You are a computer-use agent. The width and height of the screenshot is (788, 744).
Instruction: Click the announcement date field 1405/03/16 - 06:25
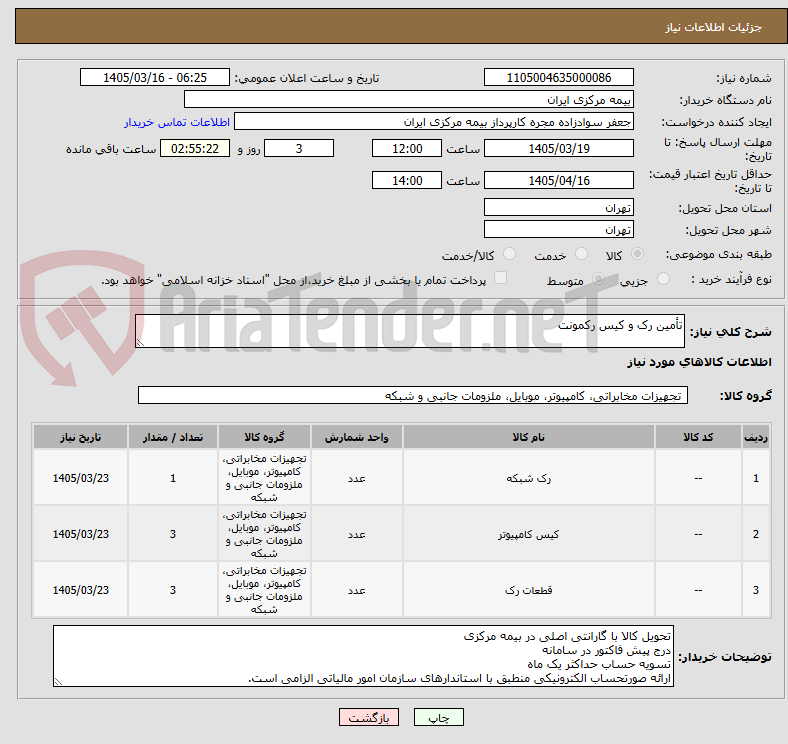[155, 77]
